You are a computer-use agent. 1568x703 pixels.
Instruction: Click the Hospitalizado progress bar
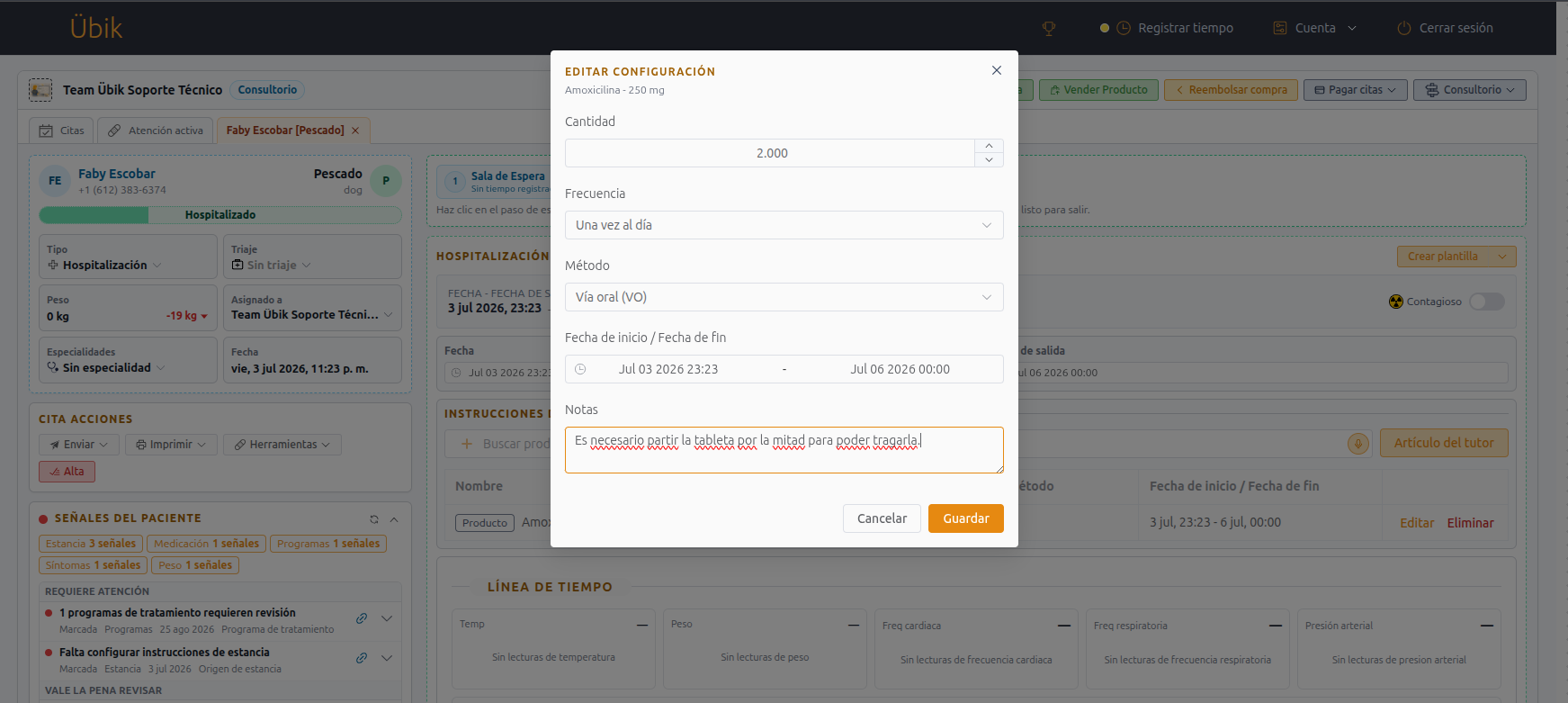click(220, 215)
